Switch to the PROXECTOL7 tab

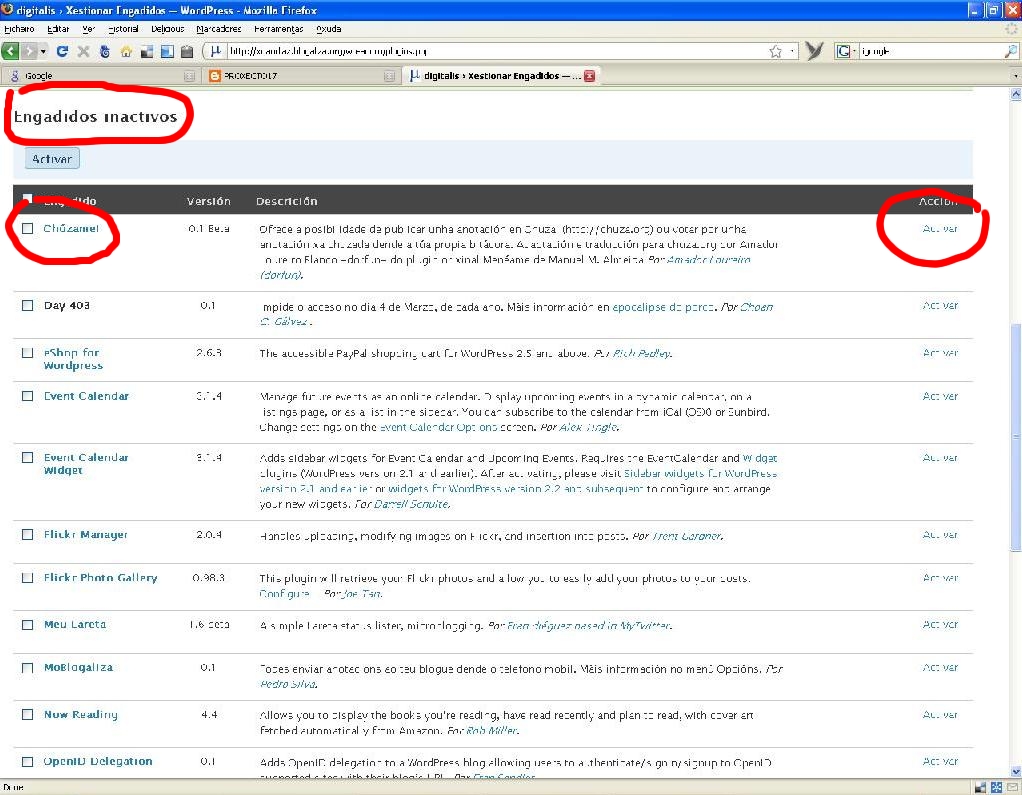[x=301, y=76]
